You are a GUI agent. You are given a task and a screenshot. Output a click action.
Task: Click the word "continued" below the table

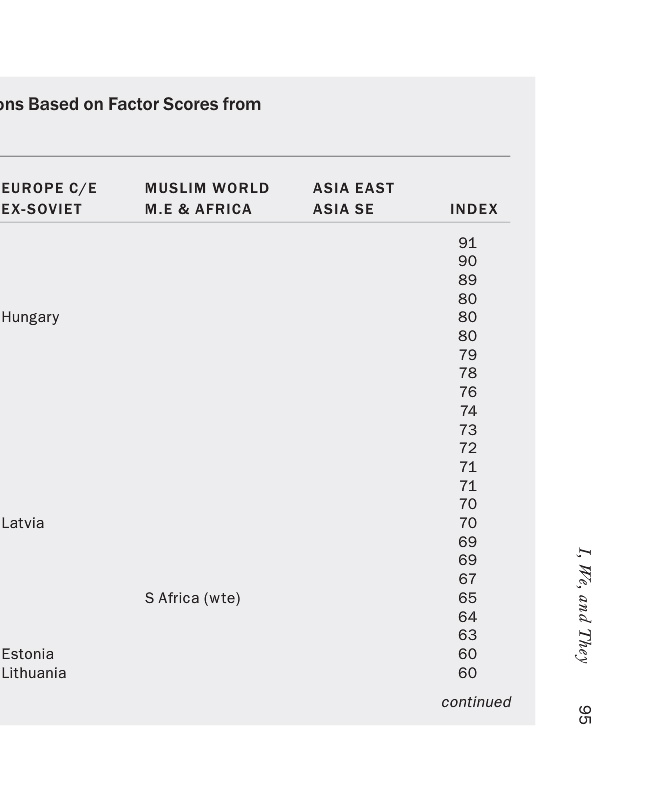coord(476,702)
